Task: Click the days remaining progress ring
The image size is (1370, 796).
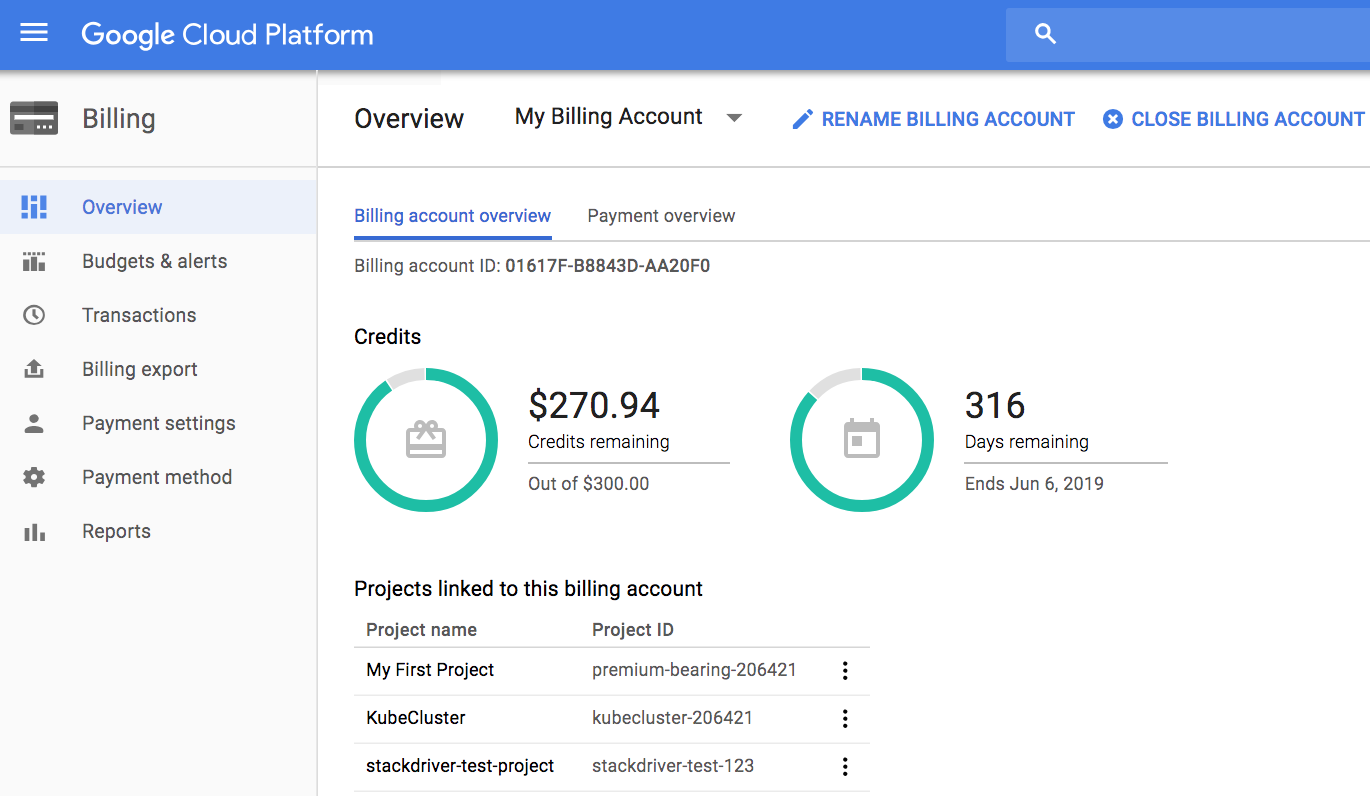Action: [x=862, y=440]
